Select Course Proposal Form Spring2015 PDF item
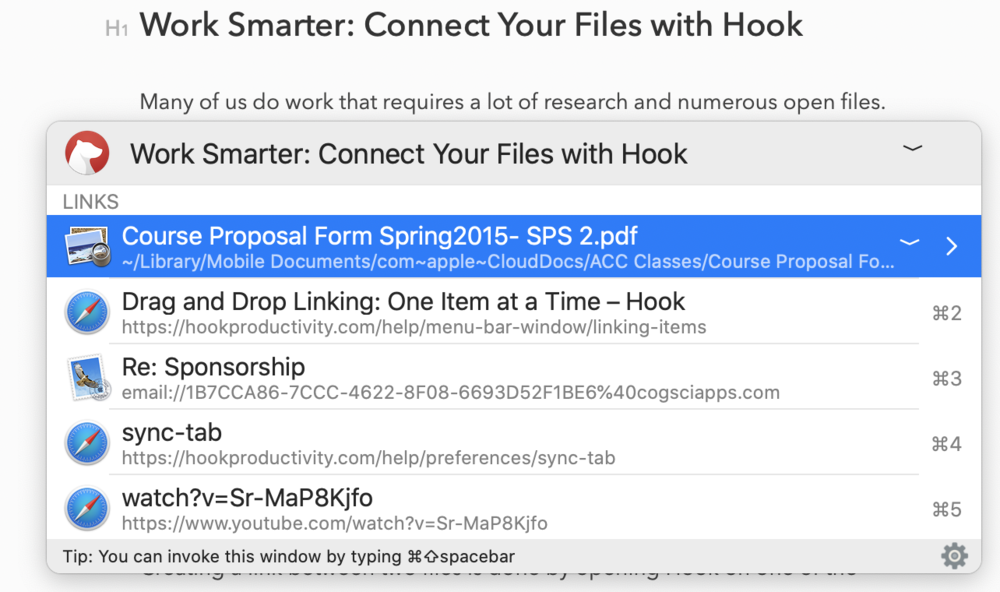1000x592 pixels. pyautogui.click(x=514, y=246)
